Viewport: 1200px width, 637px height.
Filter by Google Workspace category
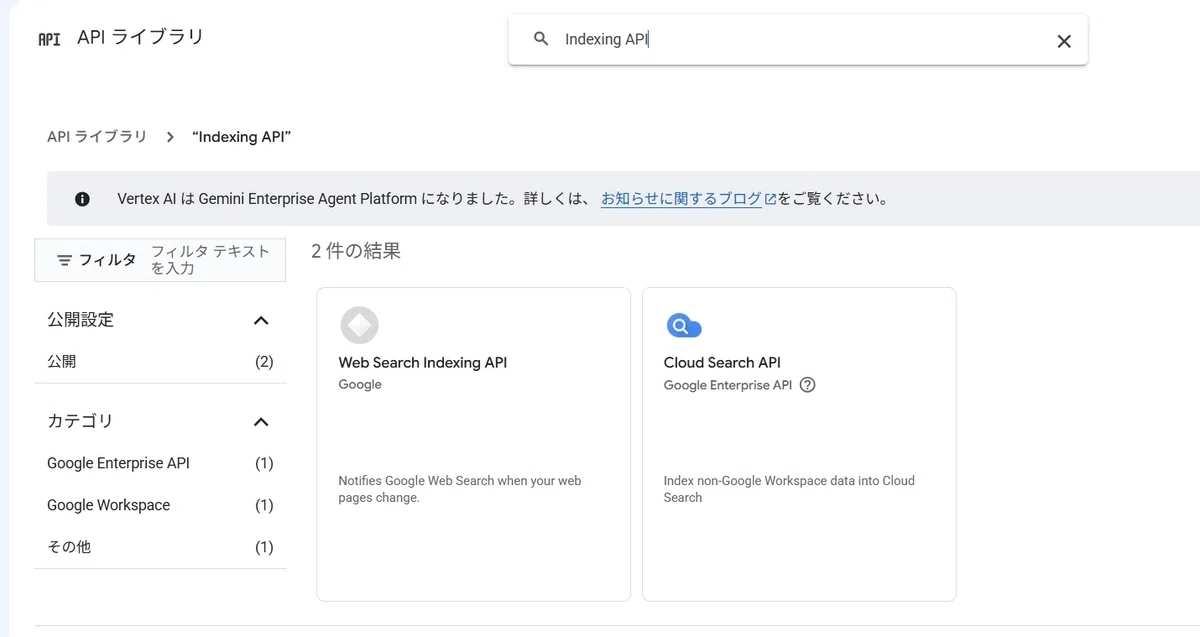click(160, 506)
